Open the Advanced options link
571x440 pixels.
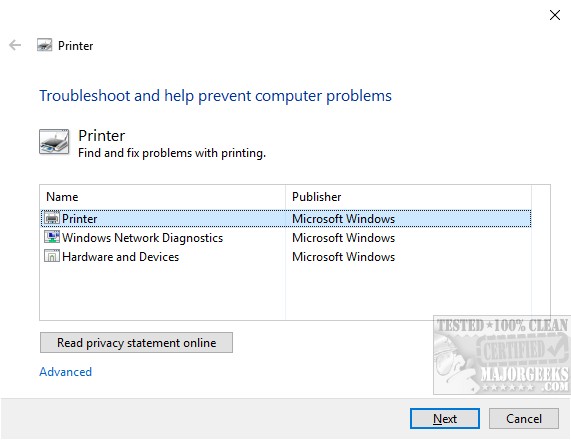(x=66, y=372)
